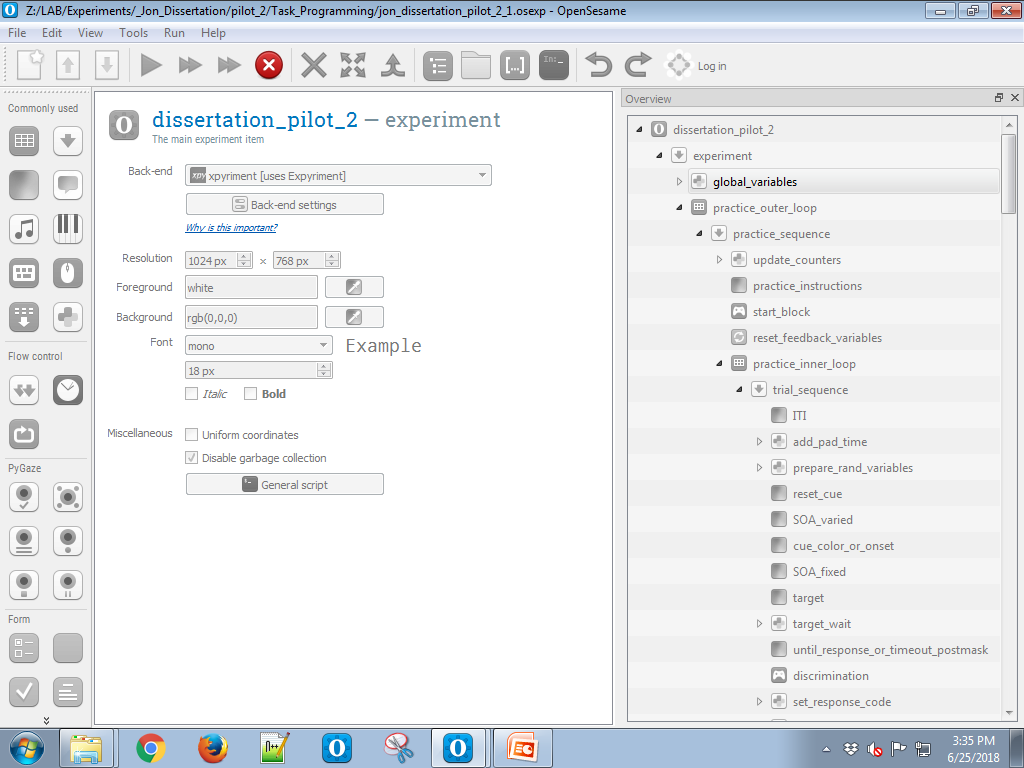Run experiment fullscreen with play icon
The image size is (1024, 768).
(151, 65)
